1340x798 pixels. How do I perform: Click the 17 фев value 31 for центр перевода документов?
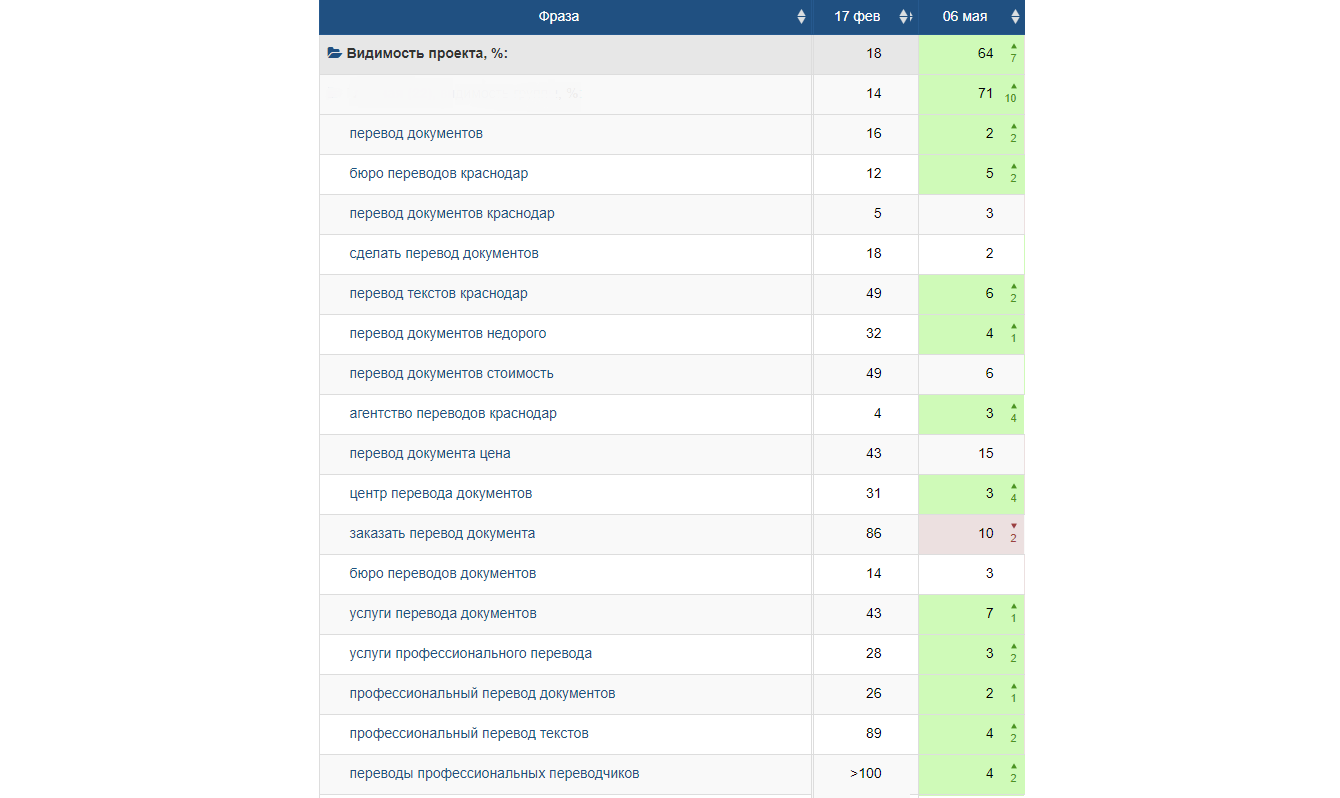(x=874, y=494)
